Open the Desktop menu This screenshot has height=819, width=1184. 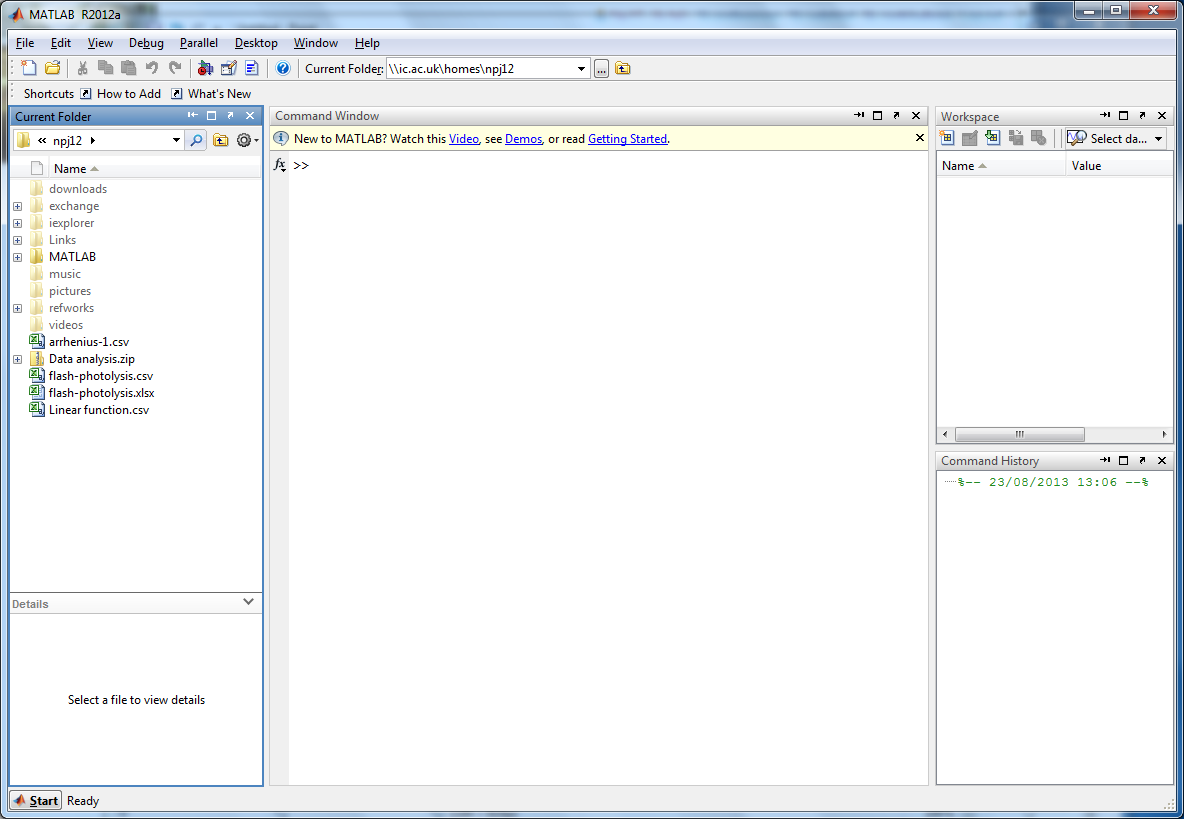tap(256, 43)
